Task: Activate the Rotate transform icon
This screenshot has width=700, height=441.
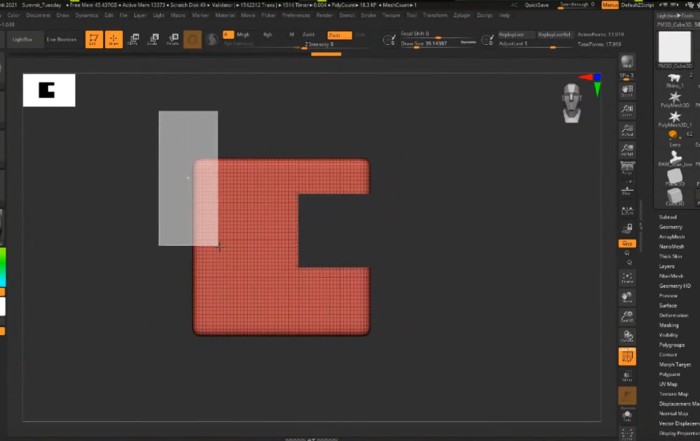Action: click(x=172, y=39)
